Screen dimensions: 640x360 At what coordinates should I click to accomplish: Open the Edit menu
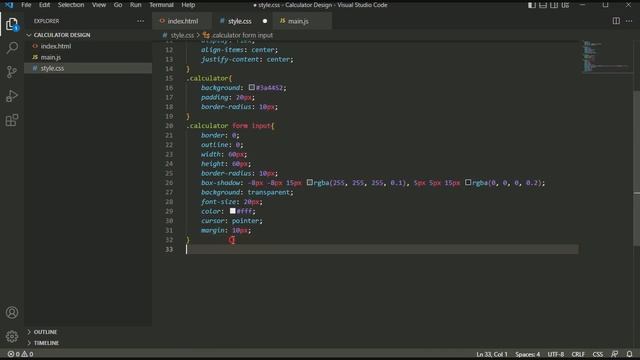pyautogui.click(x=44, y=5)
